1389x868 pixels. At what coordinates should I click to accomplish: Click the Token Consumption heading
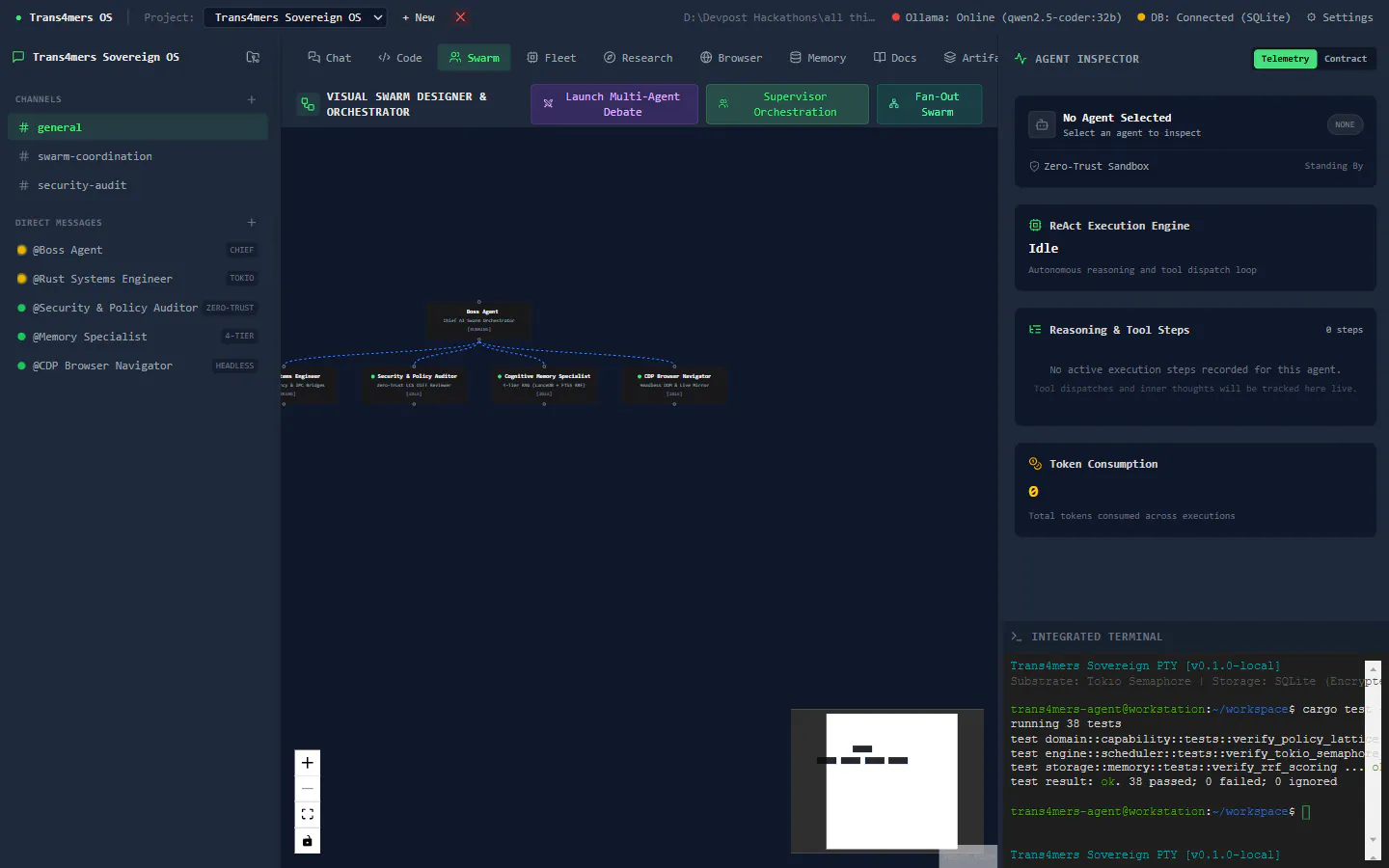point(1103,464)
